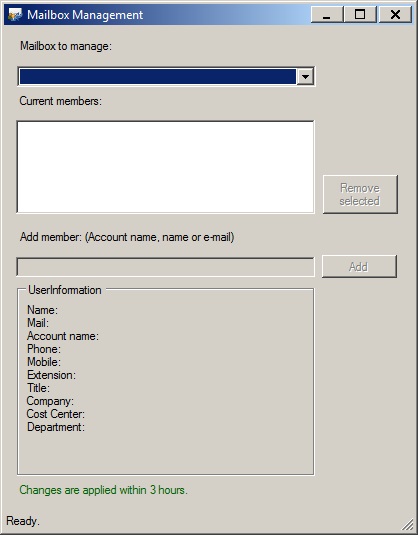Click the Department: label
The width and height of the screenshot is (418, 535).
click(x=56, y=427)
